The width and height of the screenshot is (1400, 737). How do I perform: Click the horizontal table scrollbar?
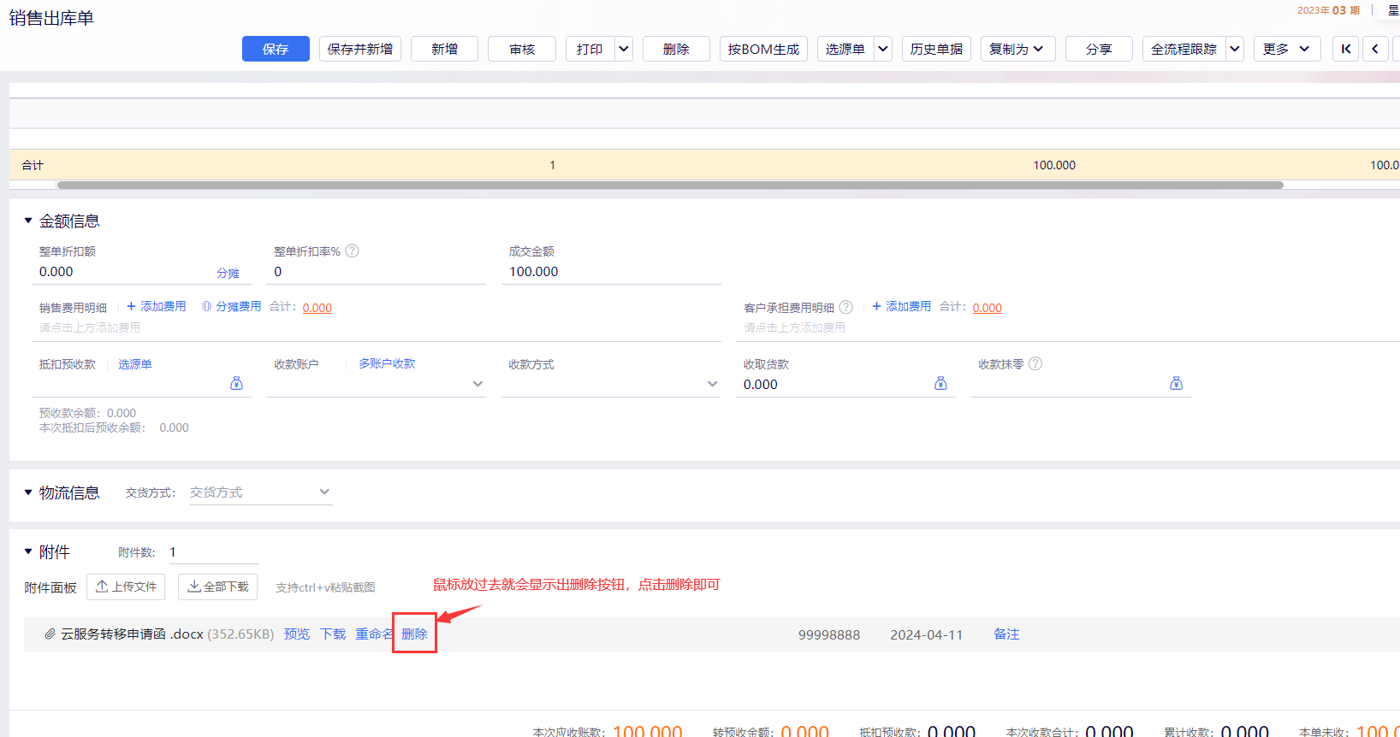(670, 185)
